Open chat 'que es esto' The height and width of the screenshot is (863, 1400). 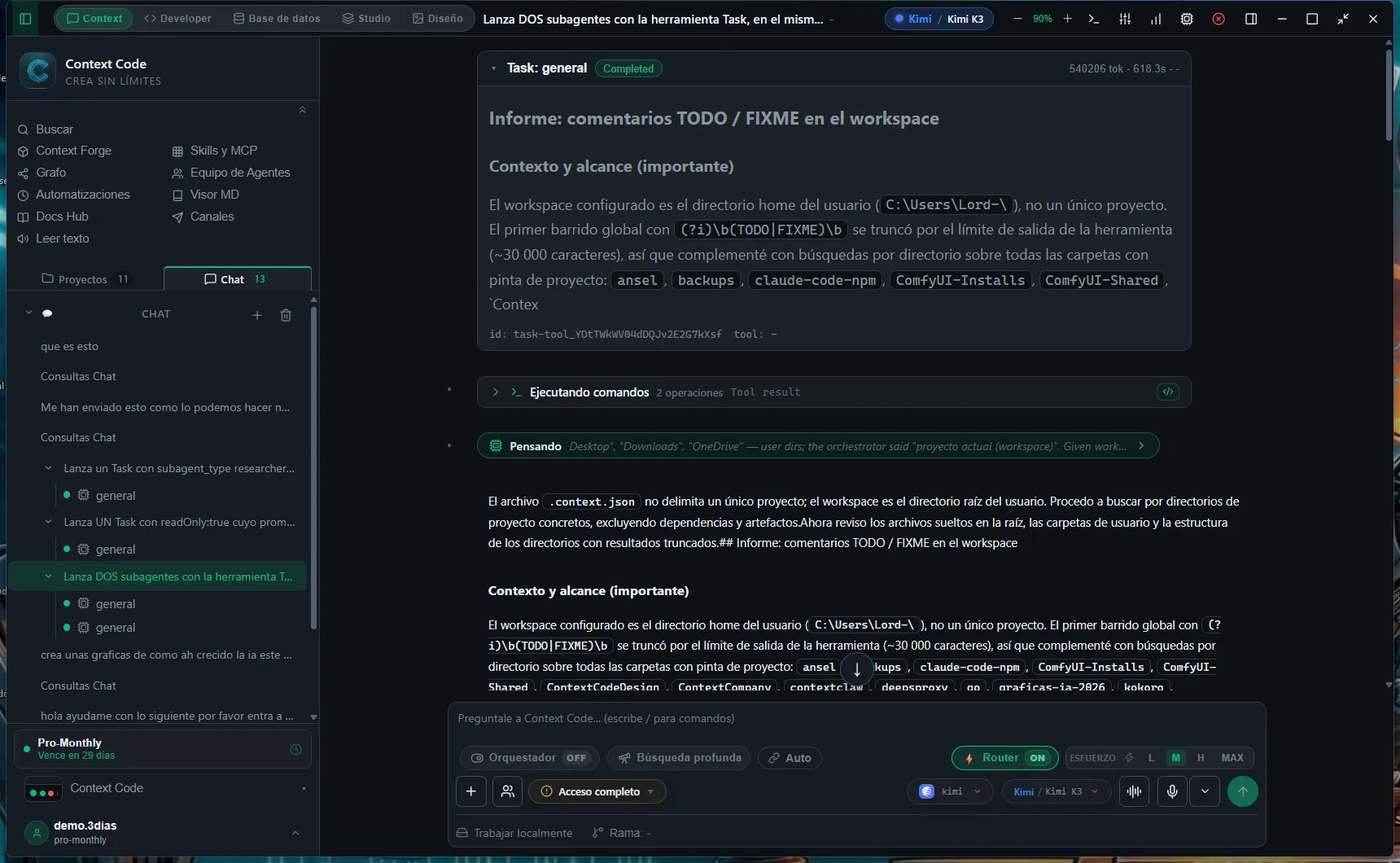pyautogui.click(x=69, y=346)
